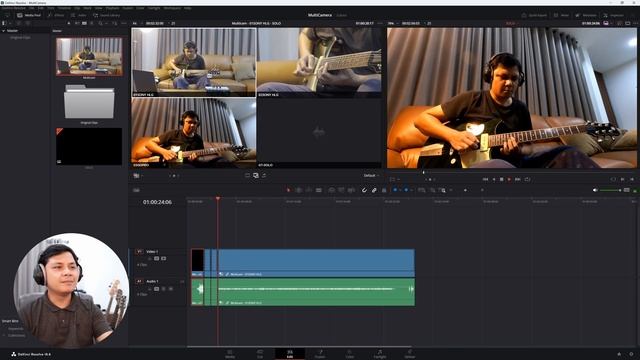Click the Detail Zoom icon
Viewport: 640px width, 360px height.
point(432,190)
